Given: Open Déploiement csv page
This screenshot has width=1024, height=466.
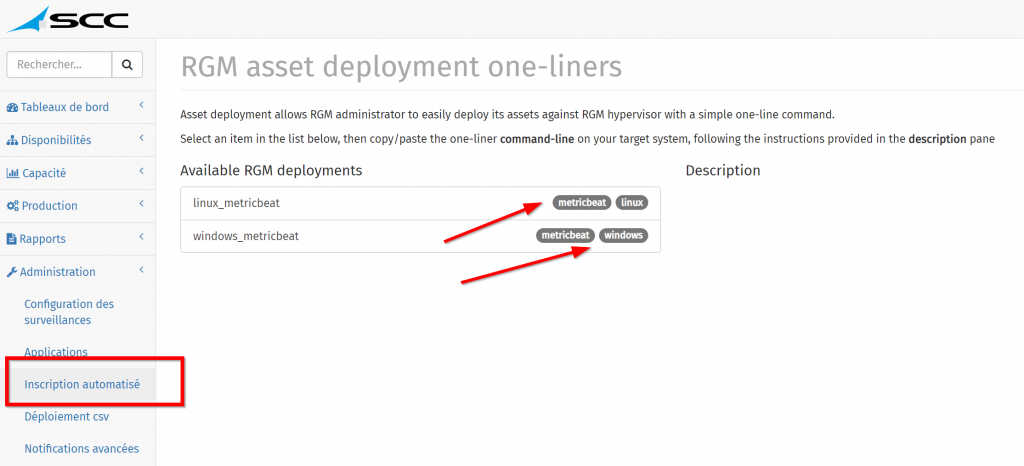Looking at the screenshot, I should click(67, 416).
